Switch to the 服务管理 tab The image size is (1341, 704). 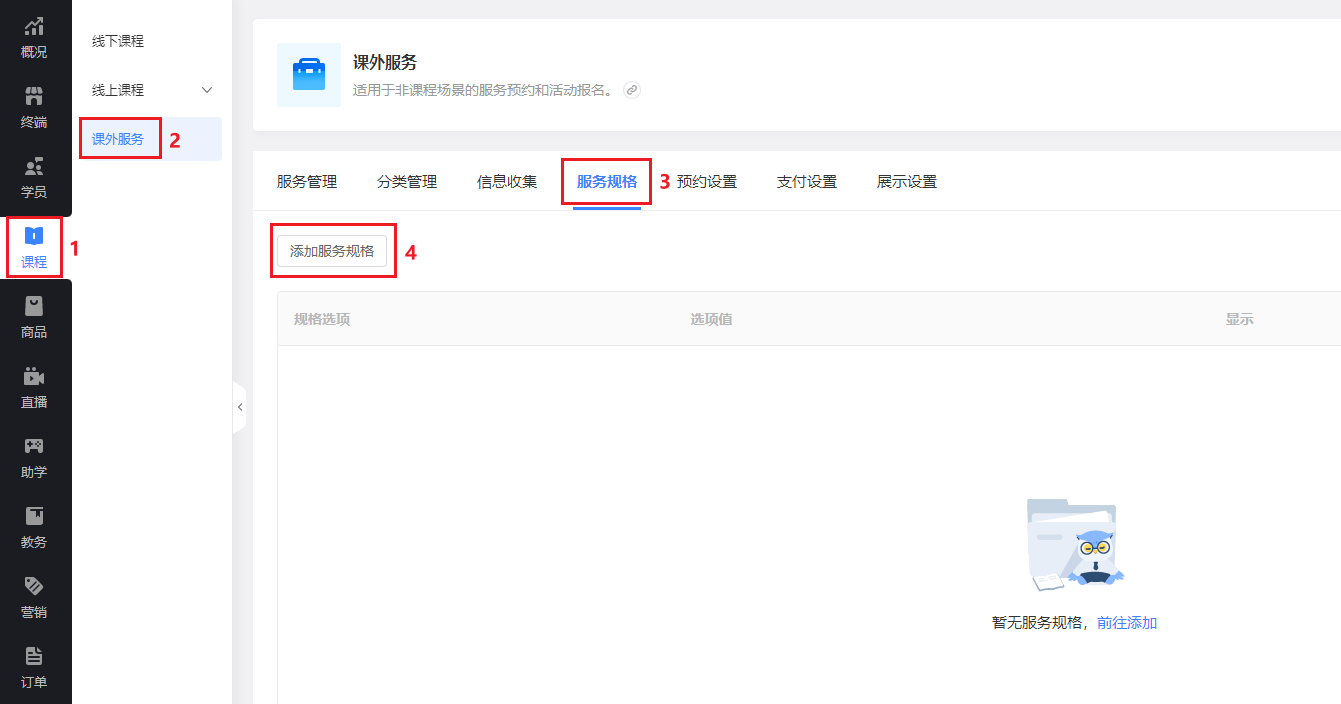pos(307,182)
